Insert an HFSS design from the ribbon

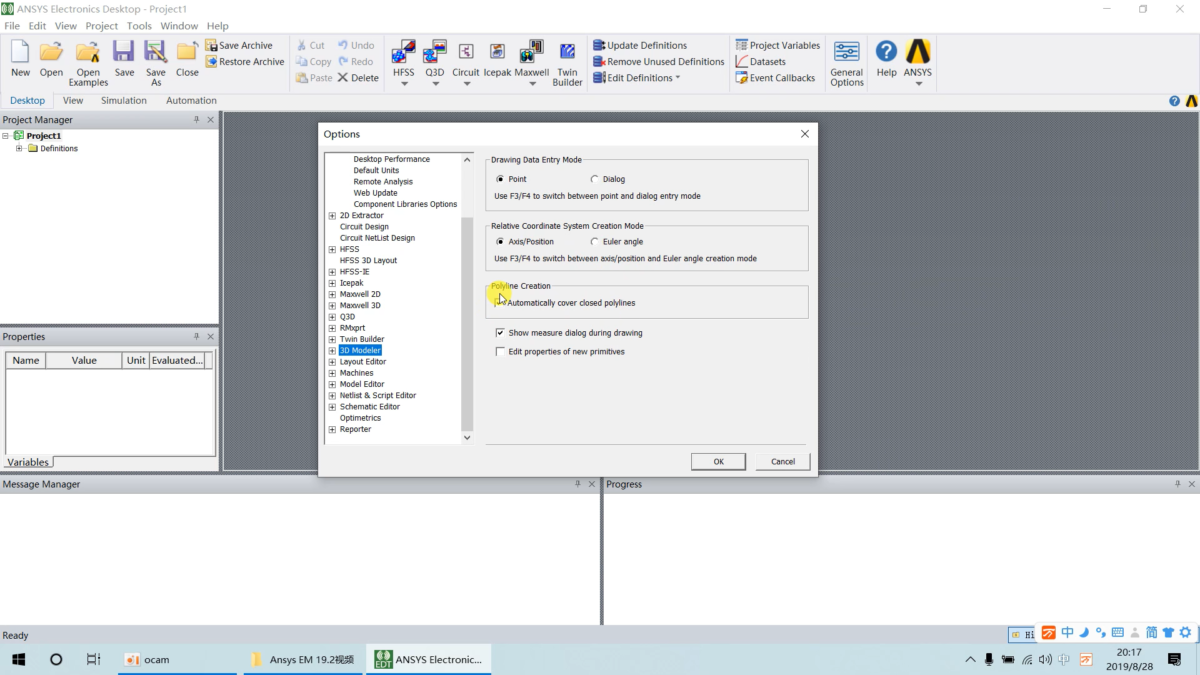(x=404, y=58)
